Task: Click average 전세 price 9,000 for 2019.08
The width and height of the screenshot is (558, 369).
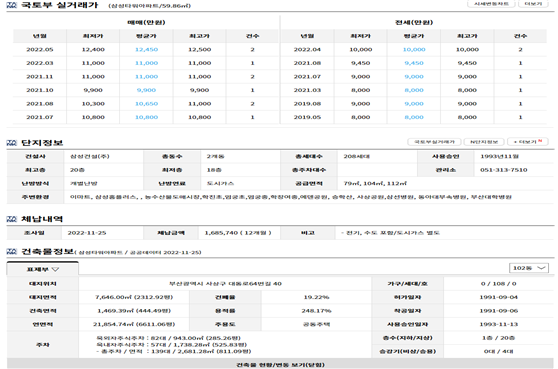Action: click(414, 104)
